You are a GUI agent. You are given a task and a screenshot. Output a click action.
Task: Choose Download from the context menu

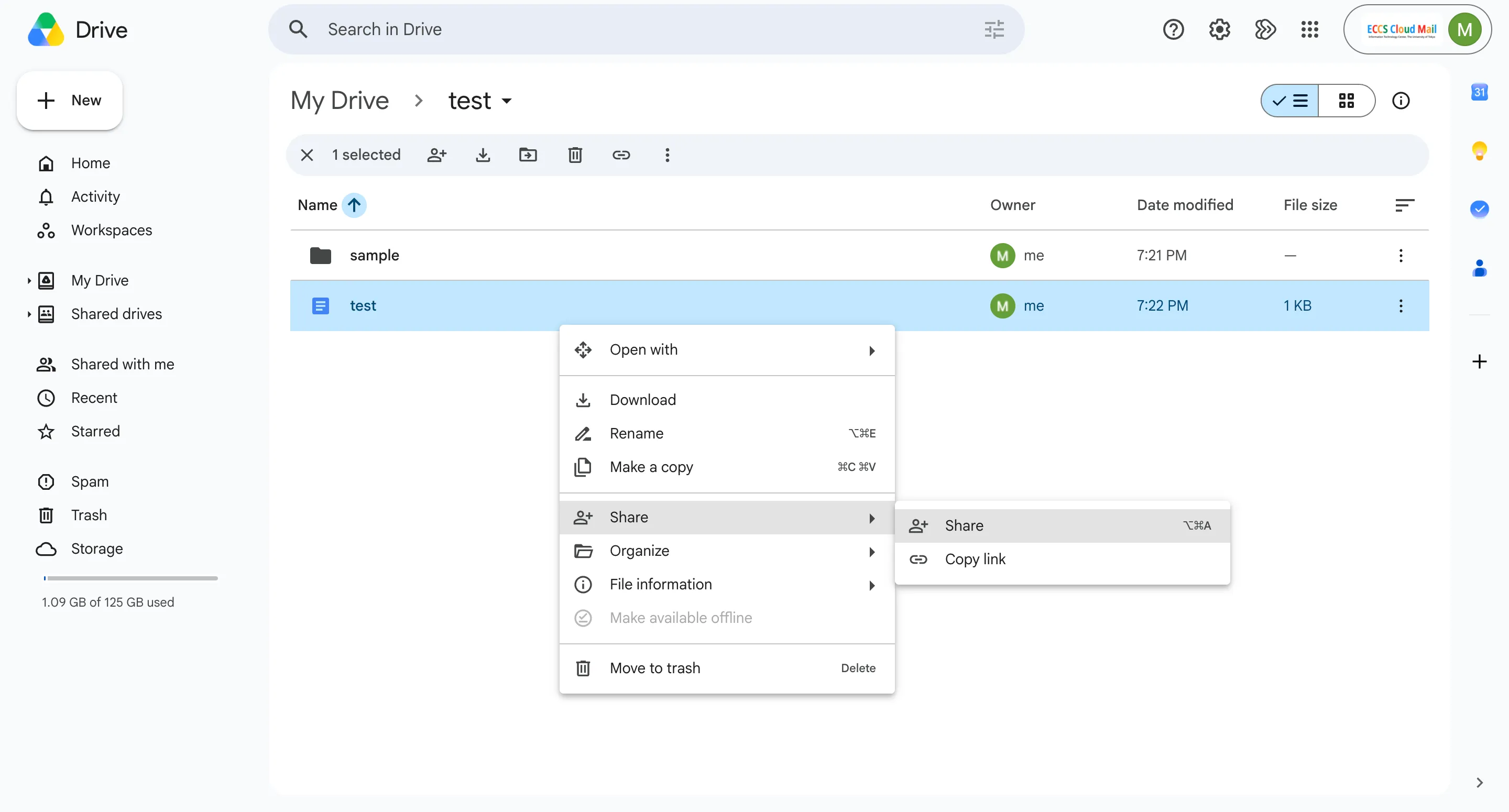[727, 400]
